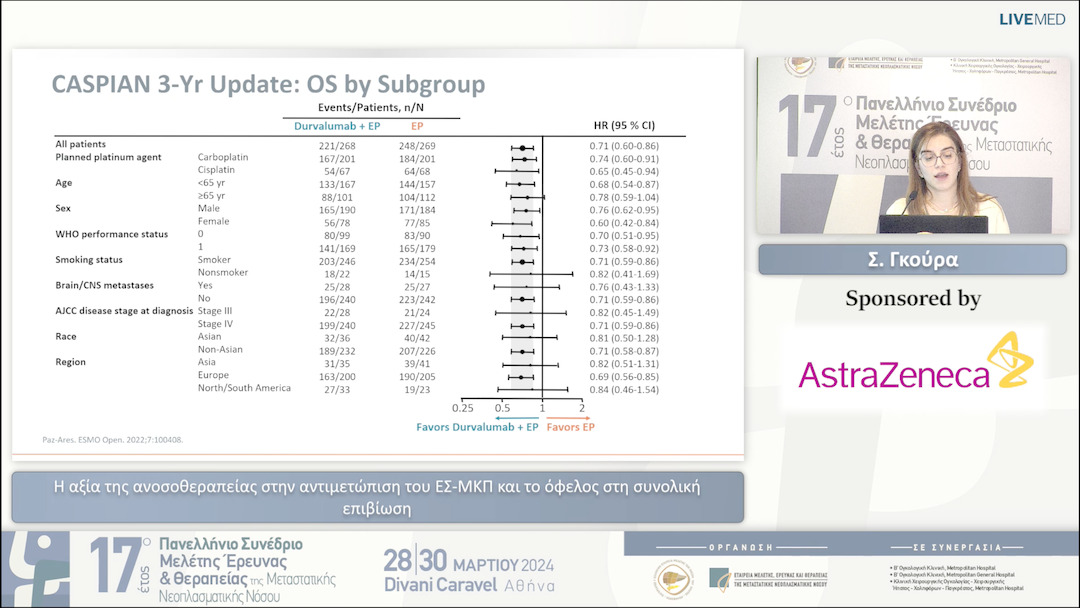Select the "WHO performance status" label

coord(112,234)
